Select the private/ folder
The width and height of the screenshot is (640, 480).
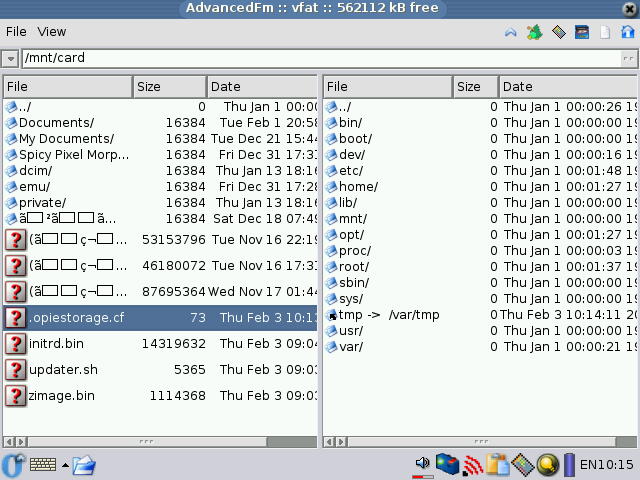click(160, 202)
